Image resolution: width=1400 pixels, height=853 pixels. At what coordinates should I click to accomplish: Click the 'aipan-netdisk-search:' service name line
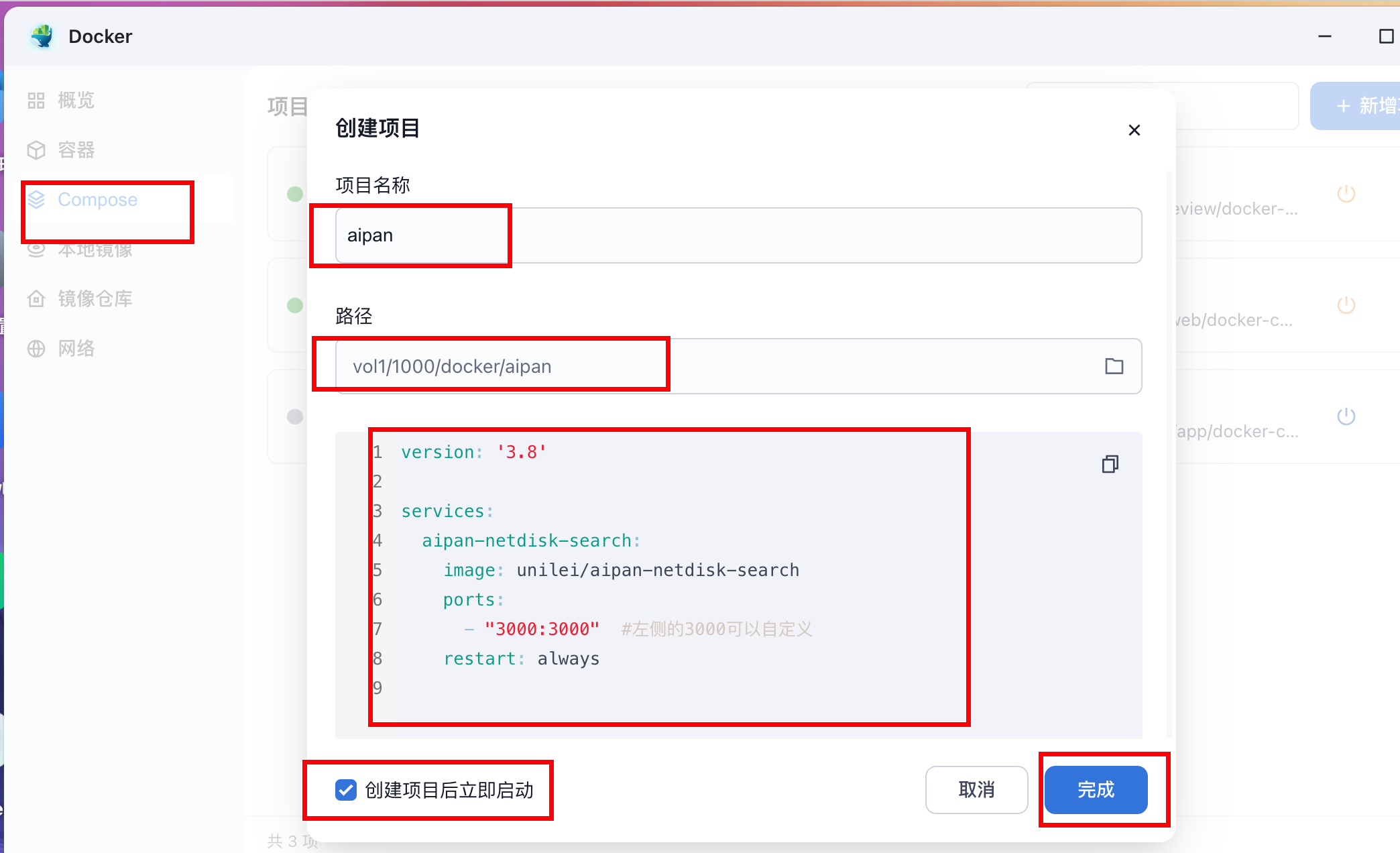point(531,541)
